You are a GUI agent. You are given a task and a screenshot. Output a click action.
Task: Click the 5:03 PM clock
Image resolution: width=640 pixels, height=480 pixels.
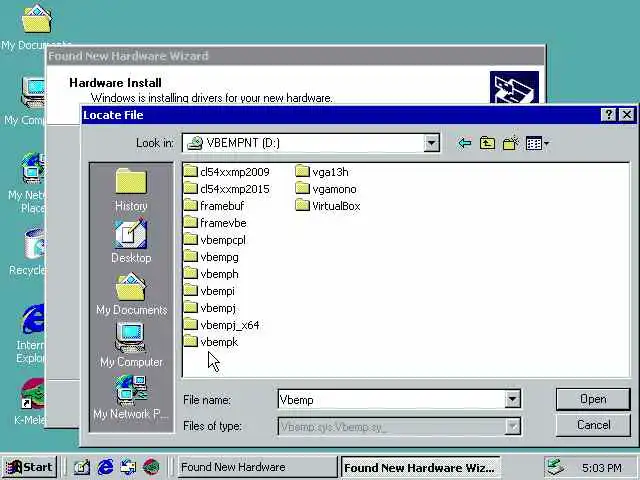click(x=602, y=468)
